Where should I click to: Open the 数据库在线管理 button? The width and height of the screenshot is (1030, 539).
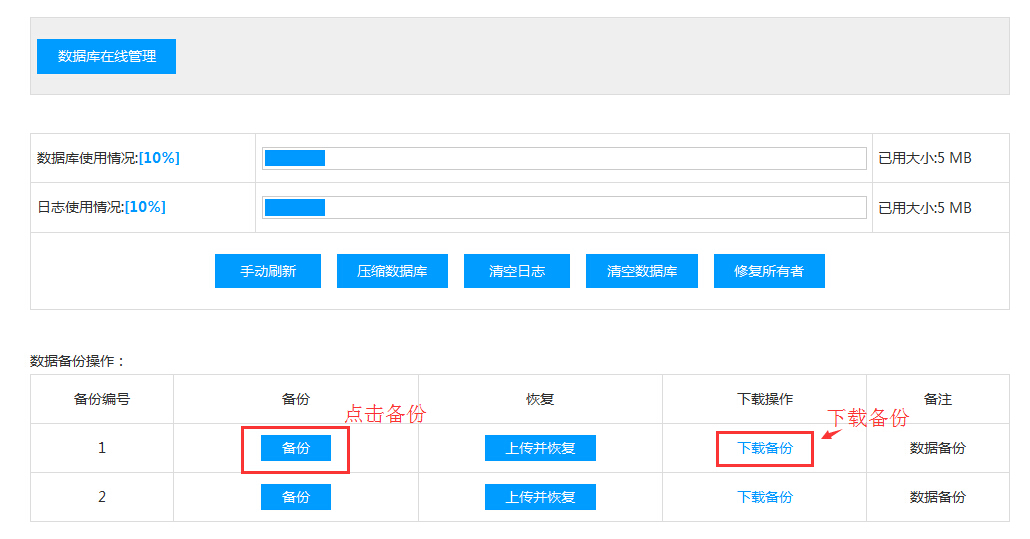106,56
